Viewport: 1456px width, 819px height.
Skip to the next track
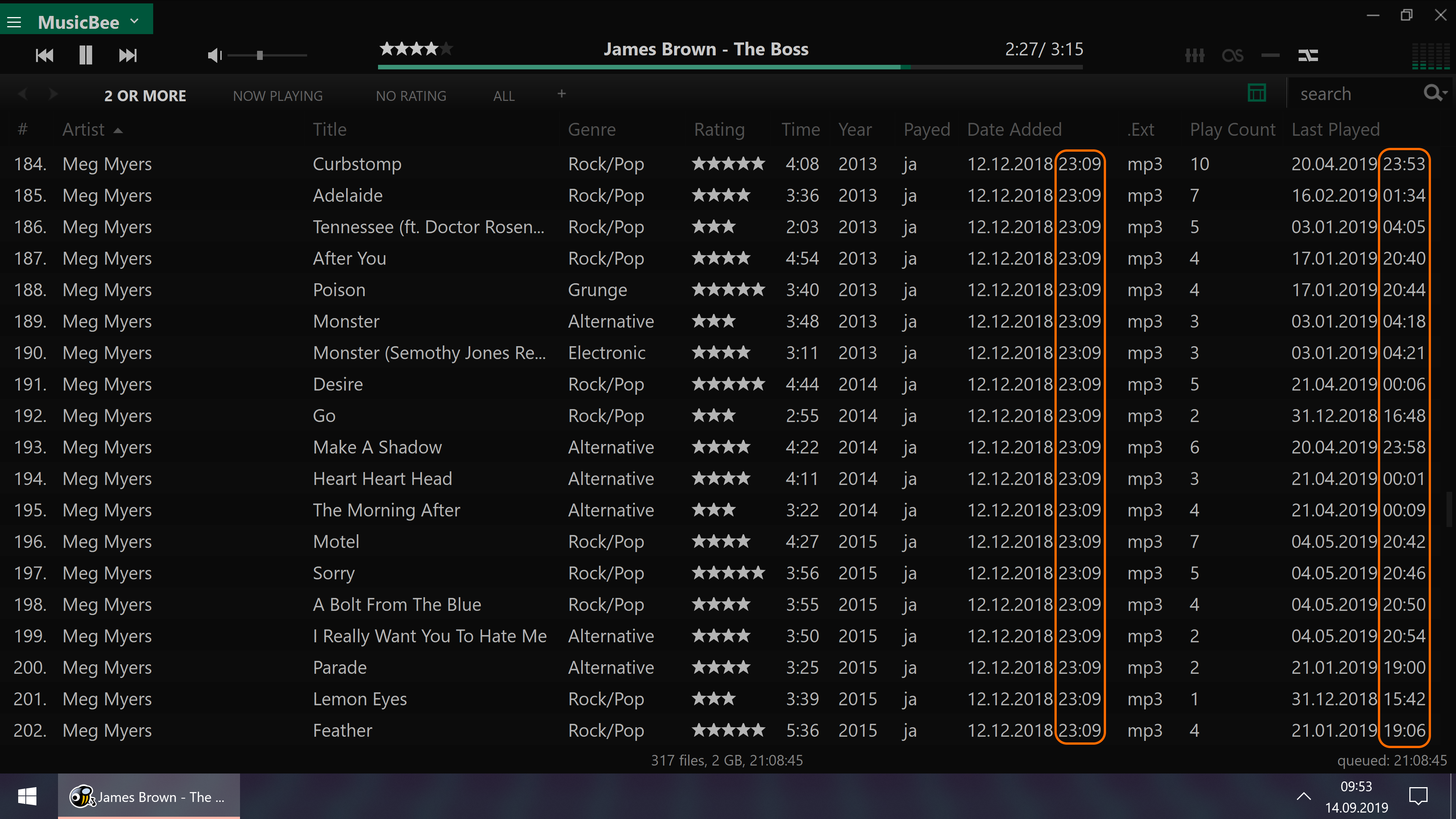click(x=128, y=55)
